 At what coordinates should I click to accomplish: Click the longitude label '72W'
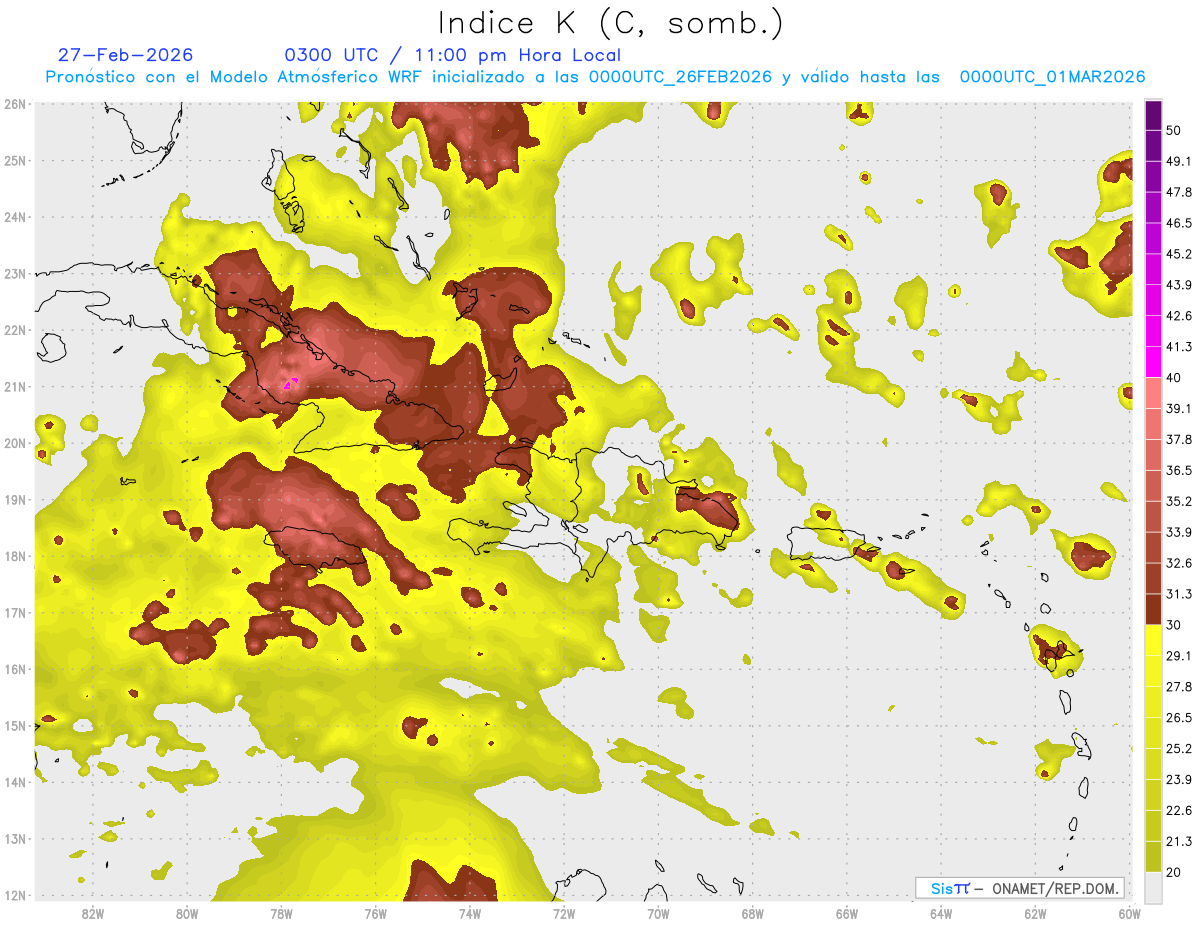coord(563,913)
